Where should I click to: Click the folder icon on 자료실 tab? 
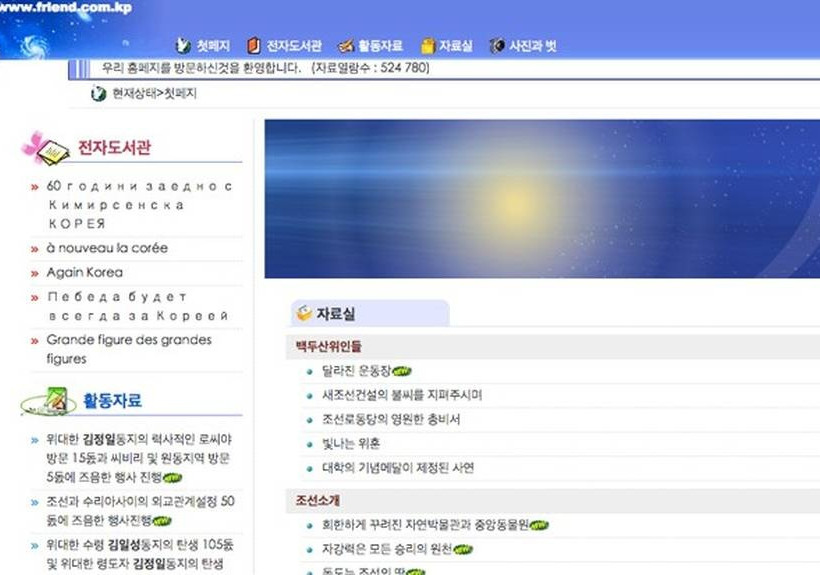[x=304, y=314]
